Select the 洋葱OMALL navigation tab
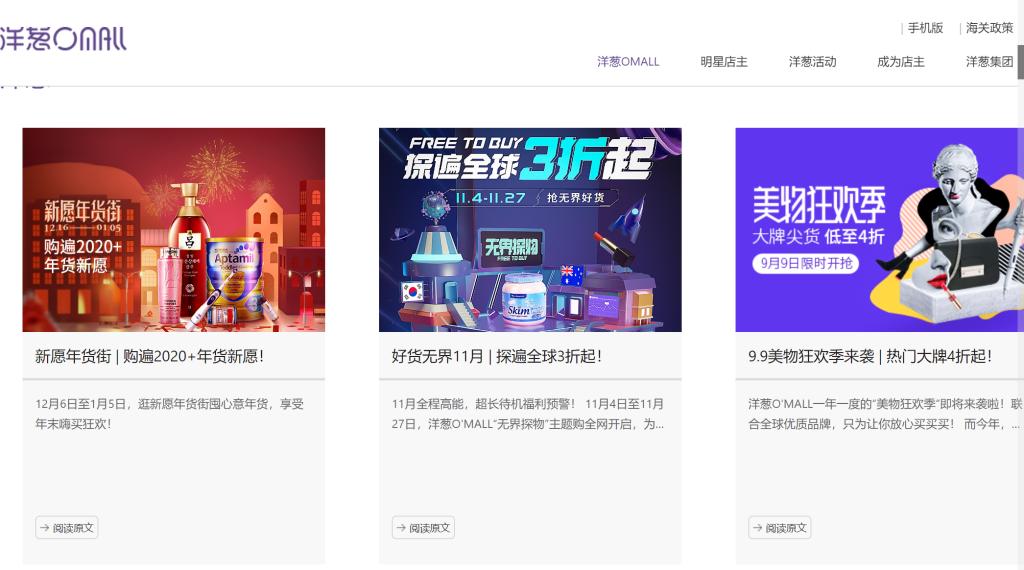 [628, 62]
